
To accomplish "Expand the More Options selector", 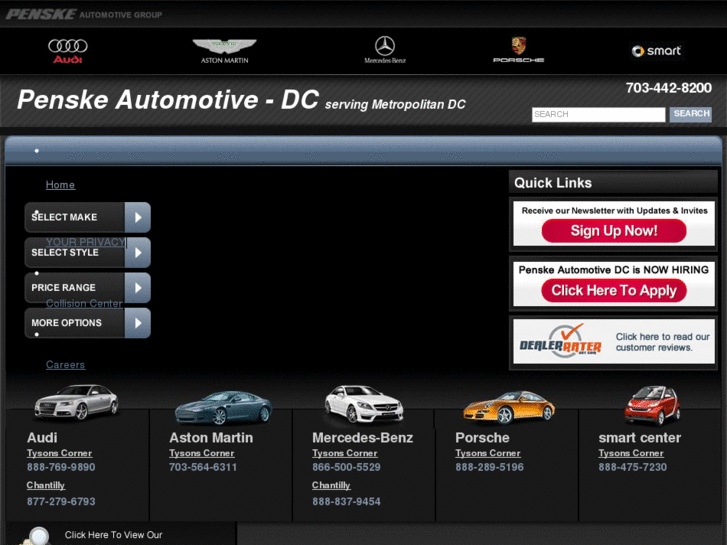I will coord(87,323).
